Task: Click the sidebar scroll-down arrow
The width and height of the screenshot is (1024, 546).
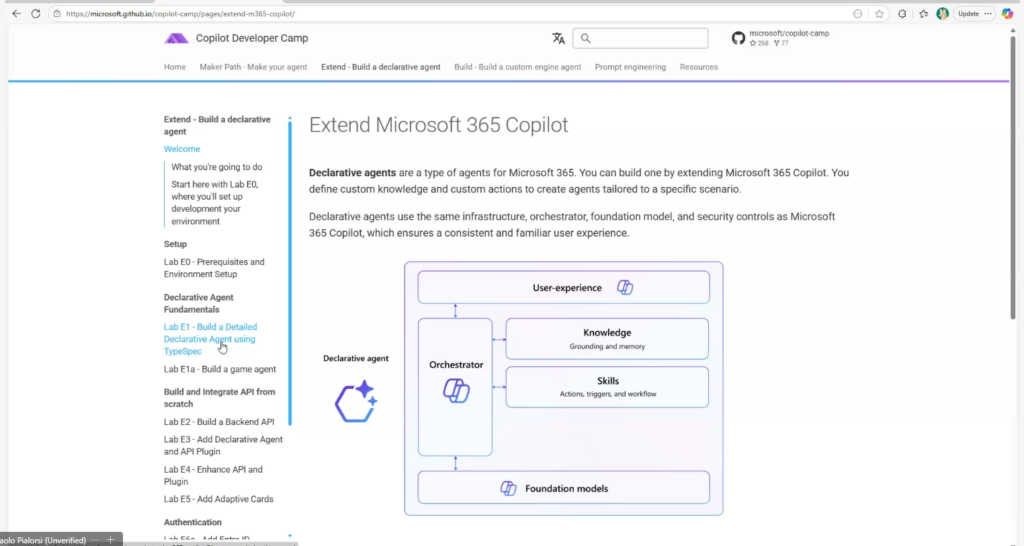Action: coord(290,536)
